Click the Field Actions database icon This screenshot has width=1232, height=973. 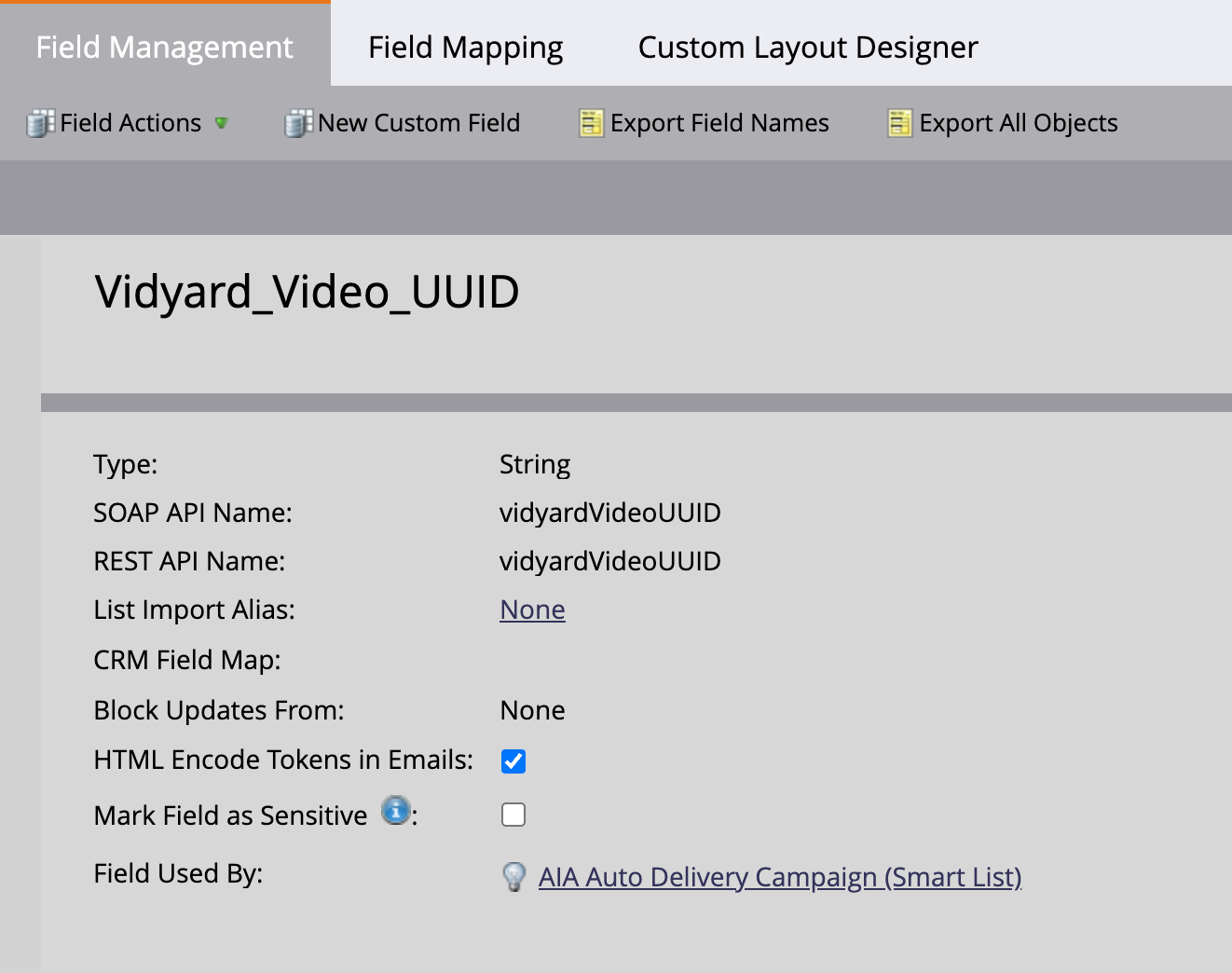(x=40, y=122)
